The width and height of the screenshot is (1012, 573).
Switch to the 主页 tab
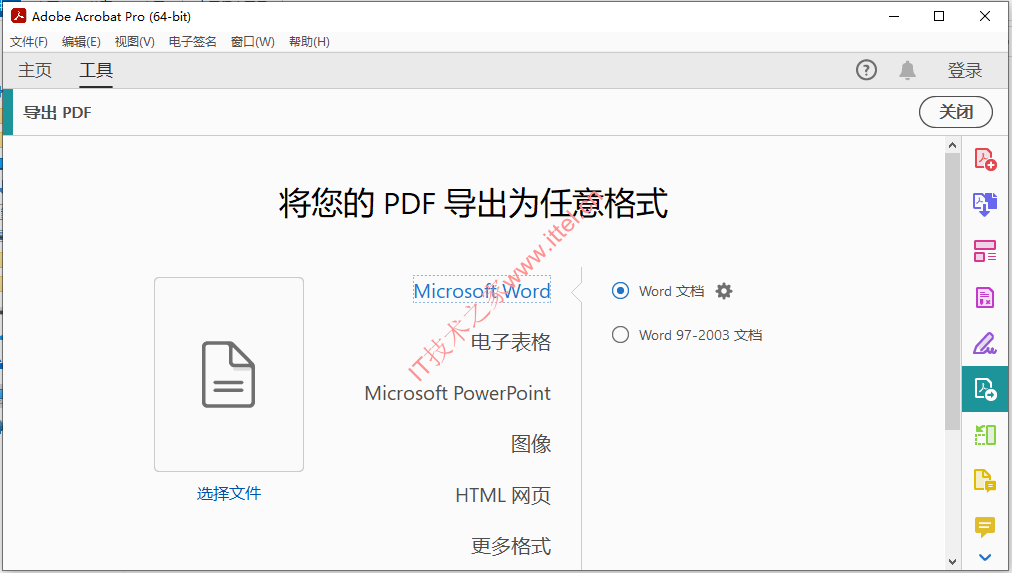[x=35, y=70]
